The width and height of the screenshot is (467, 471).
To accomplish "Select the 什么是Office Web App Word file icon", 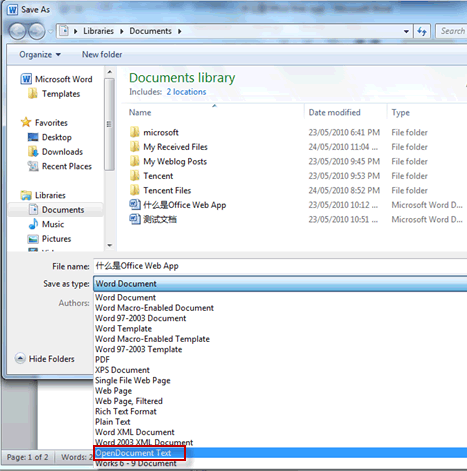I will coord(135,205).
